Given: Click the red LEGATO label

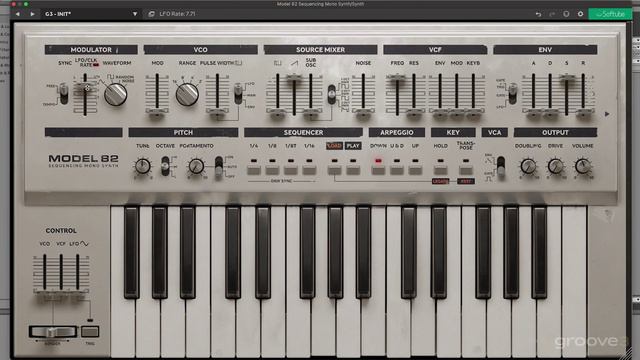Looking at the screenshot, I should pos(440,181).
